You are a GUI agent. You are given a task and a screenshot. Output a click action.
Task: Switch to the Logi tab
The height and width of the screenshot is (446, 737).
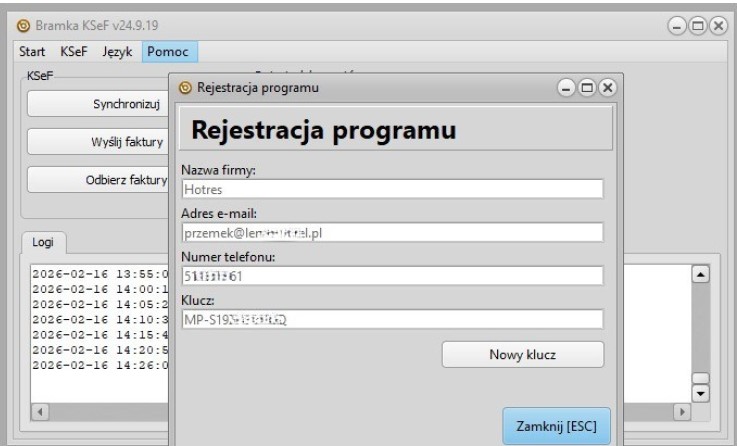[x=44, y=241]
